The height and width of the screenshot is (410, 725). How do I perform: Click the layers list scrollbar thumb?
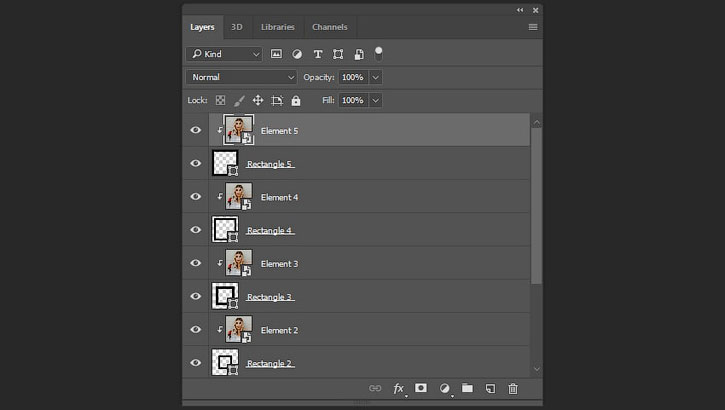(536, 206)
